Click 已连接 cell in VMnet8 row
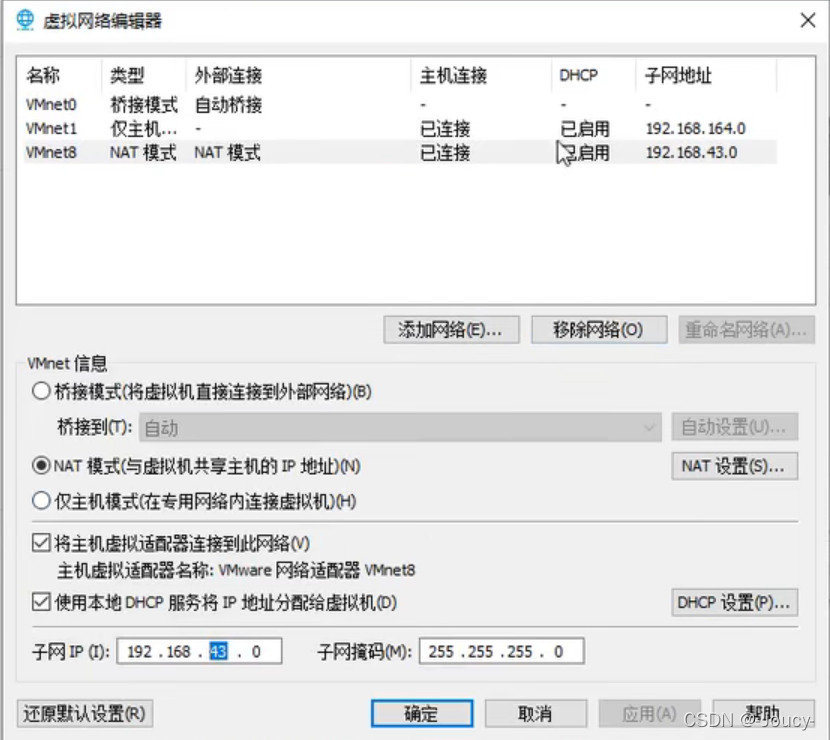 point(445,152)
